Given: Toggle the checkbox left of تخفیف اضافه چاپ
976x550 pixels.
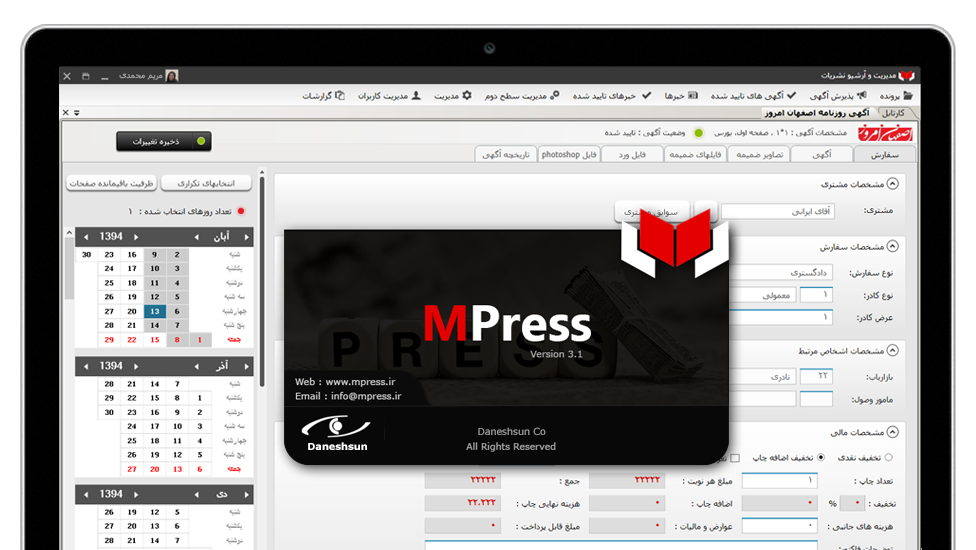Looking at the screenshot, I should tap(735, 458).
